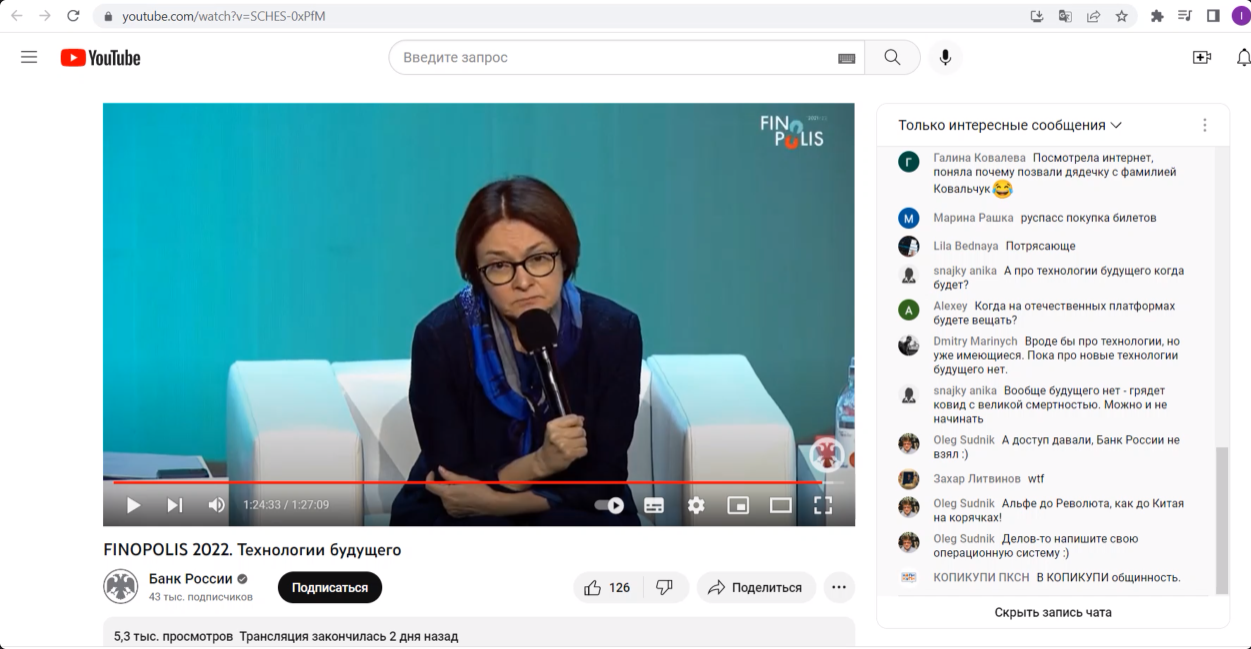This screenshot has height=649, width=1251.
Task: Click the YouTube search input field
Action: 615,57
